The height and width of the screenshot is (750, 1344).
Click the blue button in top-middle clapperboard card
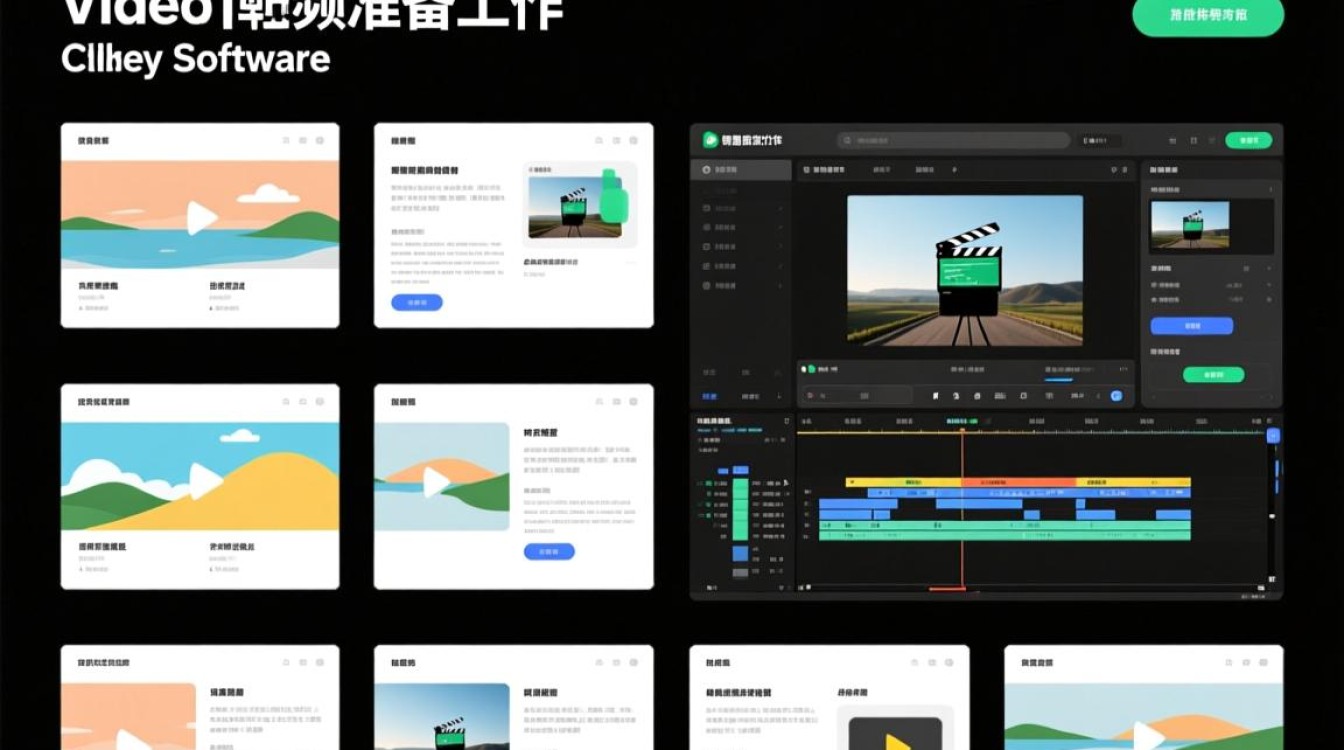pos(416,302)
